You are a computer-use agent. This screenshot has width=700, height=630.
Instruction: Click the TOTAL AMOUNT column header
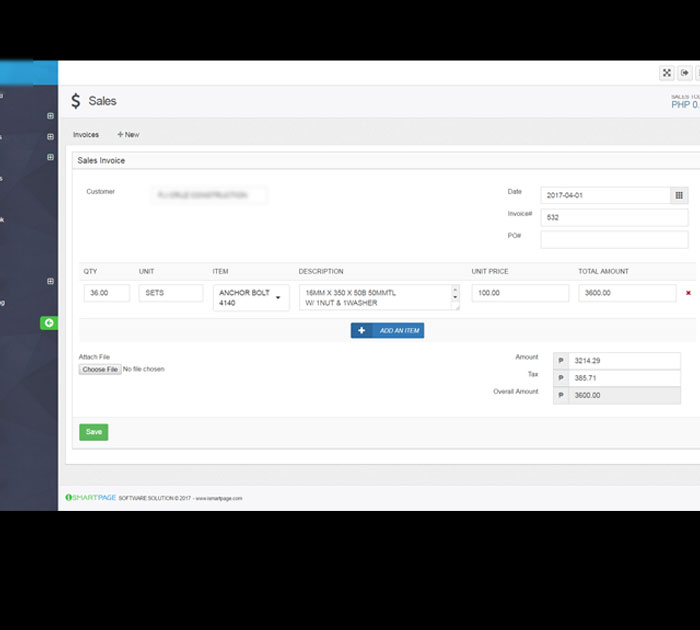pyautogui.click(x=603, y=271)
